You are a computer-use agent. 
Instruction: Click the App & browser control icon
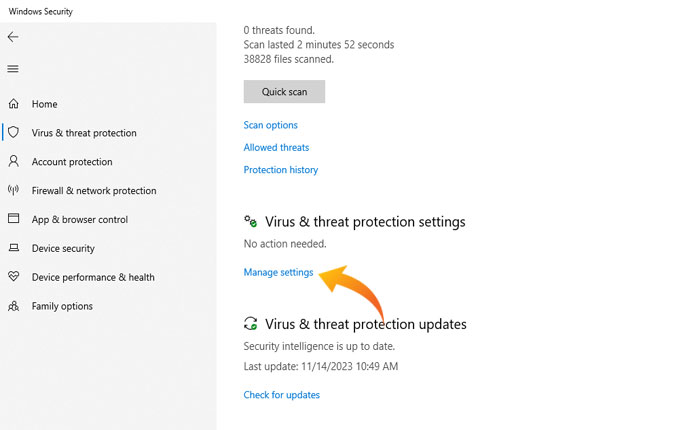[14, 219]
